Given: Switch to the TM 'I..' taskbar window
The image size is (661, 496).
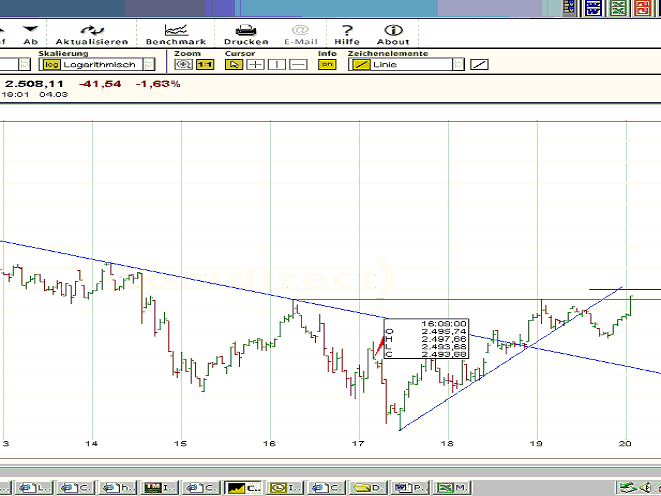Looking at the screenshot, I should tap(160, 488).
